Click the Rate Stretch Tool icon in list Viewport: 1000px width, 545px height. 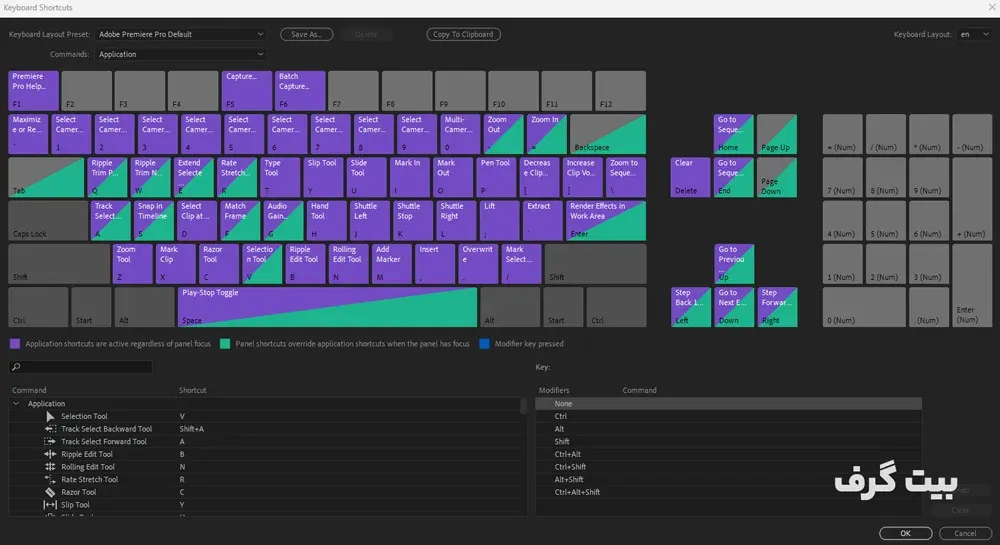point(50,479)
